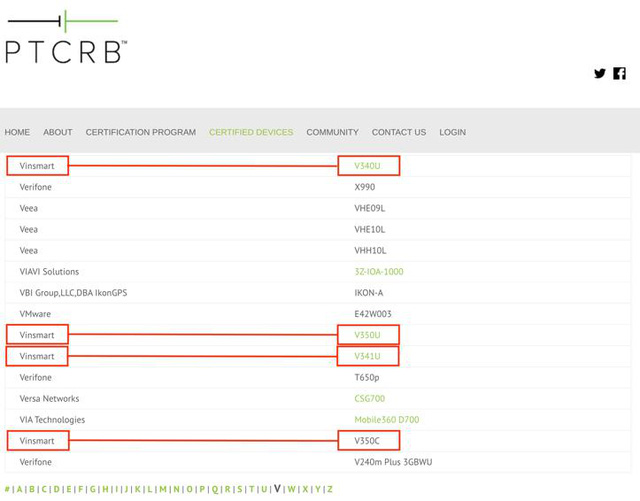This screenshot has width=640, height=501.
Task: Jump to letter X in alphabet index
Action: 305,489
